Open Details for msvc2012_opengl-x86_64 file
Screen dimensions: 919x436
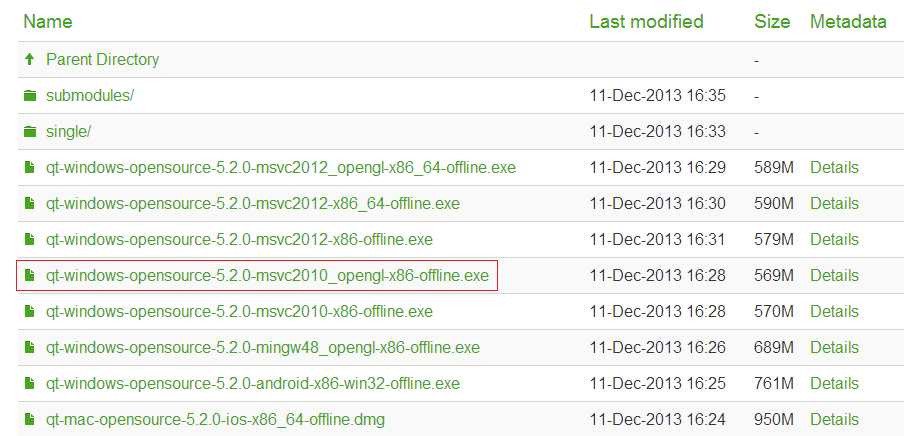[x=834, y=168]
